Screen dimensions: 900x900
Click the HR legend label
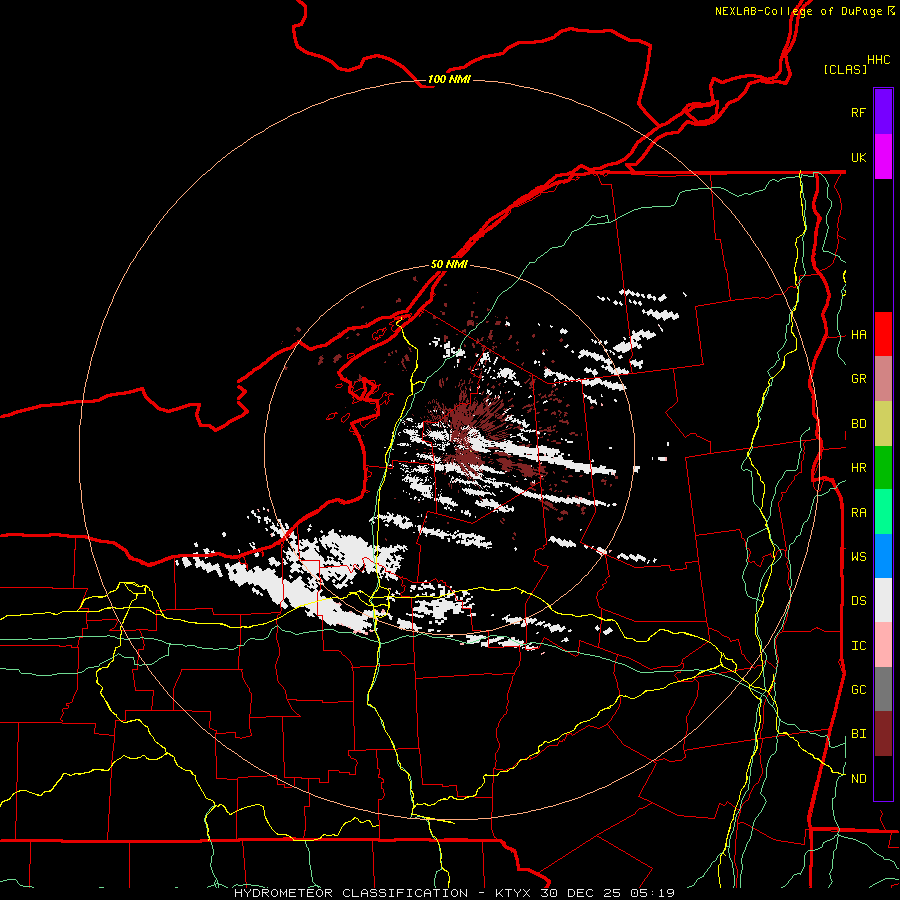click(858, 467)
